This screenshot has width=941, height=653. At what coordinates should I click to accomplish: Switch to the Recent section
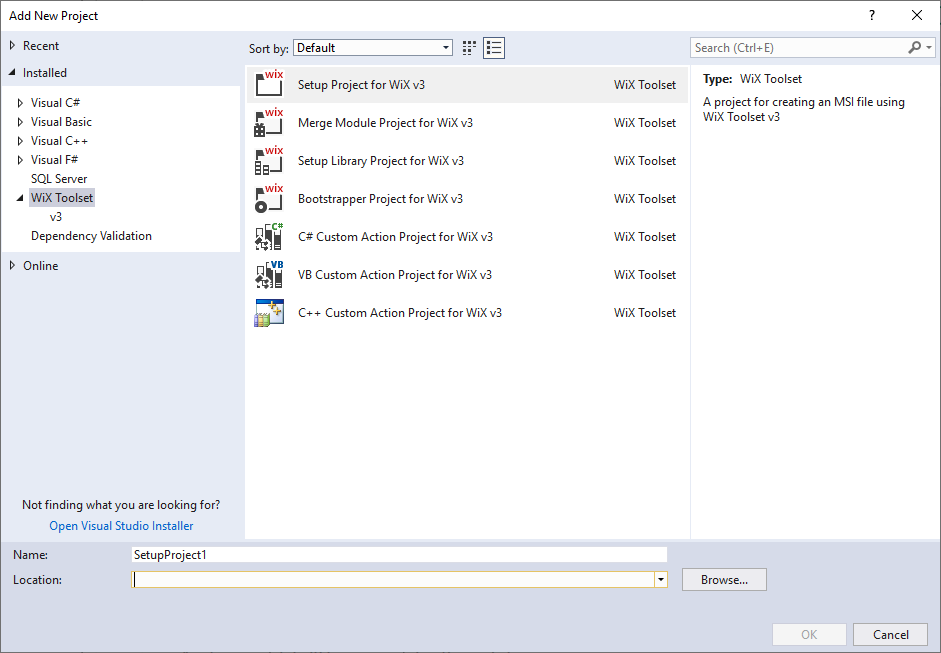coord(41,45)
